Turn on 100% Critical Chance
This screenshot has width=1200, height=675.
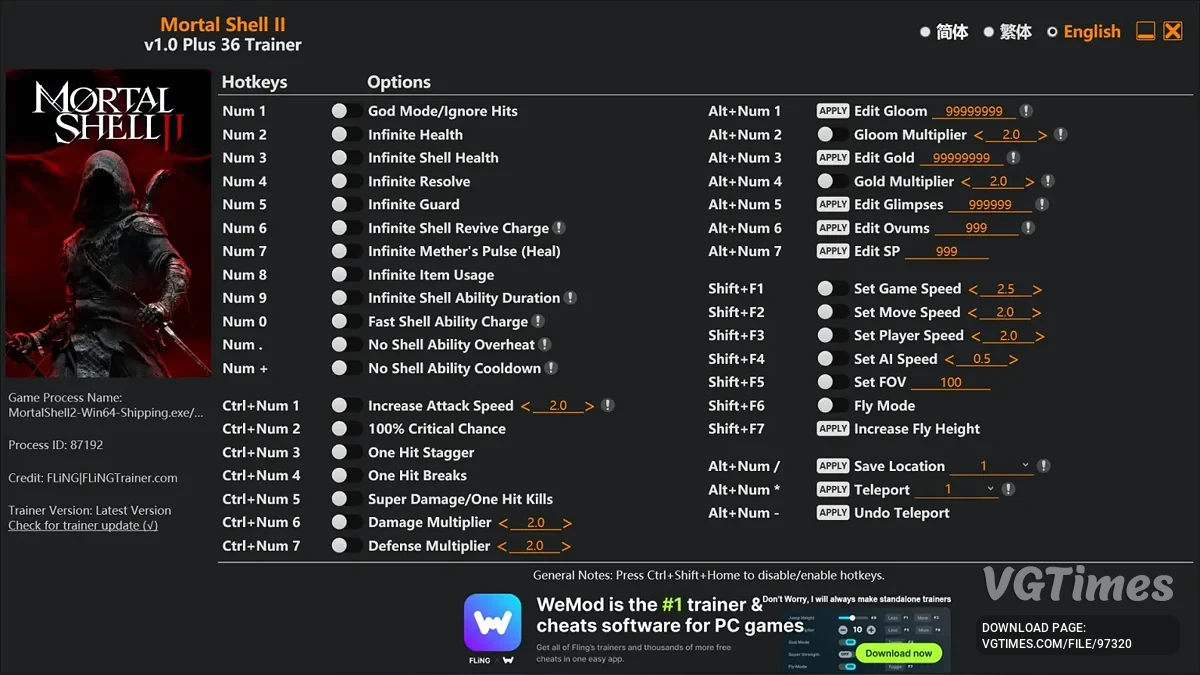click(346, 429)
